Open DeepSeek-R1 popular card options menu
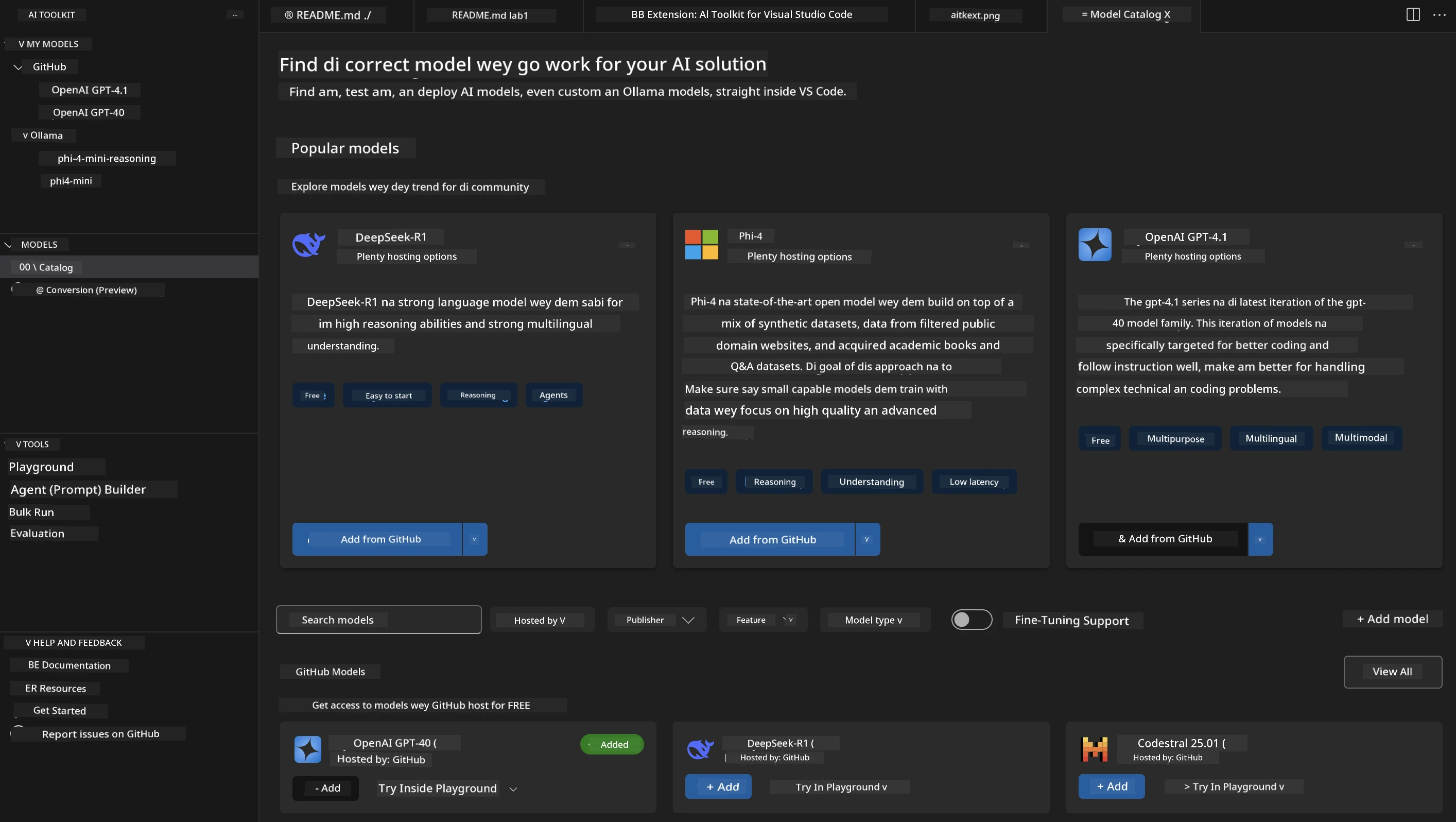This screenshot has width=1456, height=822. 627,245
